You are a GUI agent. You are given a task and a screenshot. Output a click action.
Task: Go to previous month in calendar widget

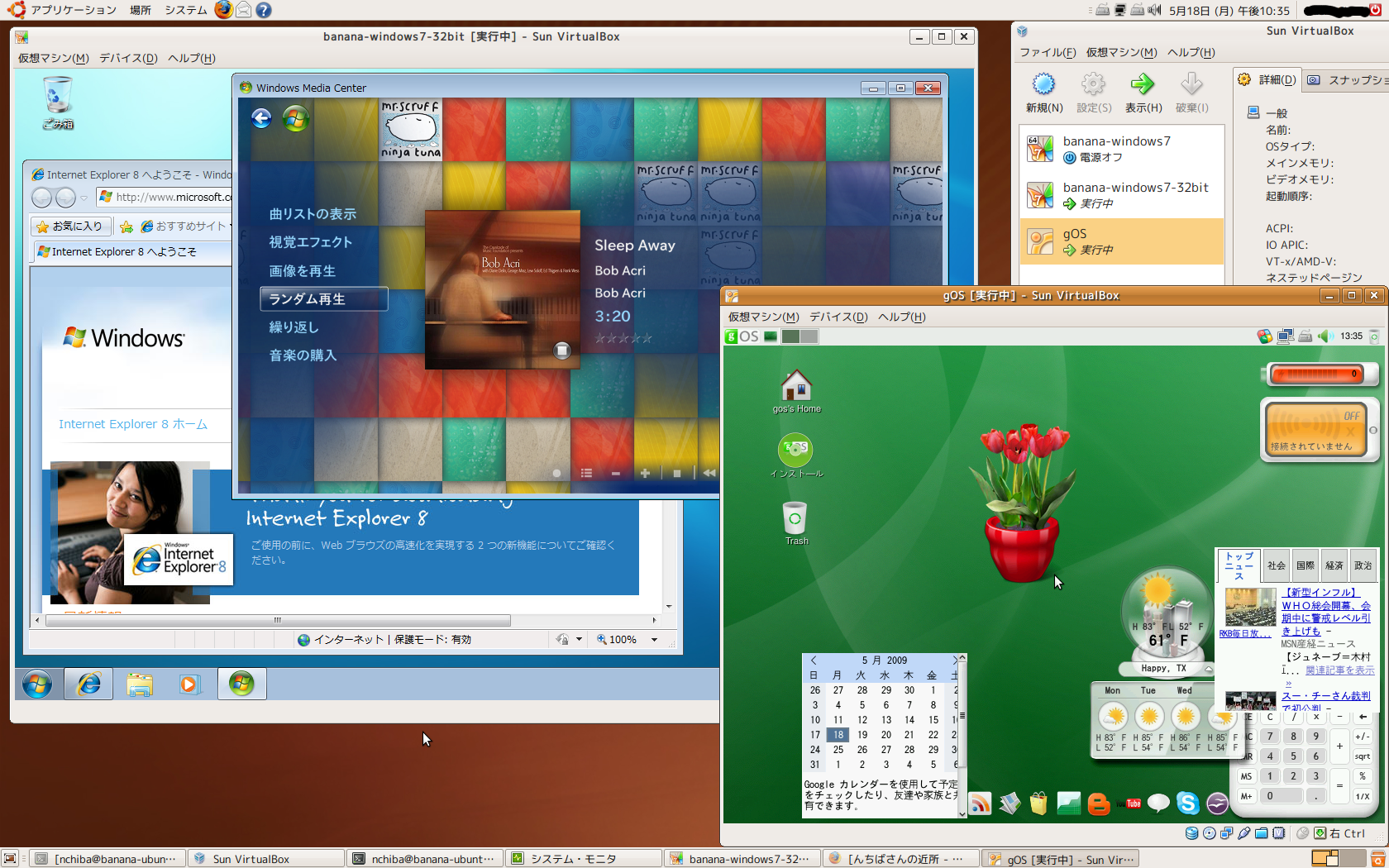click(x=814, y=661)
